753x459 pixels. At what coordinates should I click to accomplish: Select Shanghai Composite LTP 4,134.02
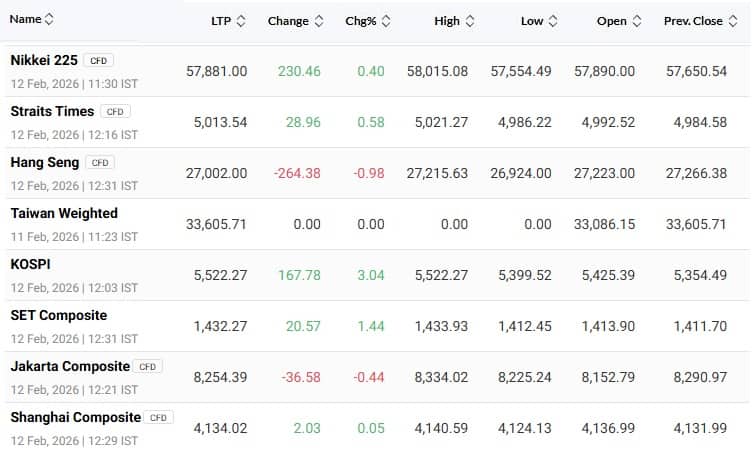(x=220, y=428)
